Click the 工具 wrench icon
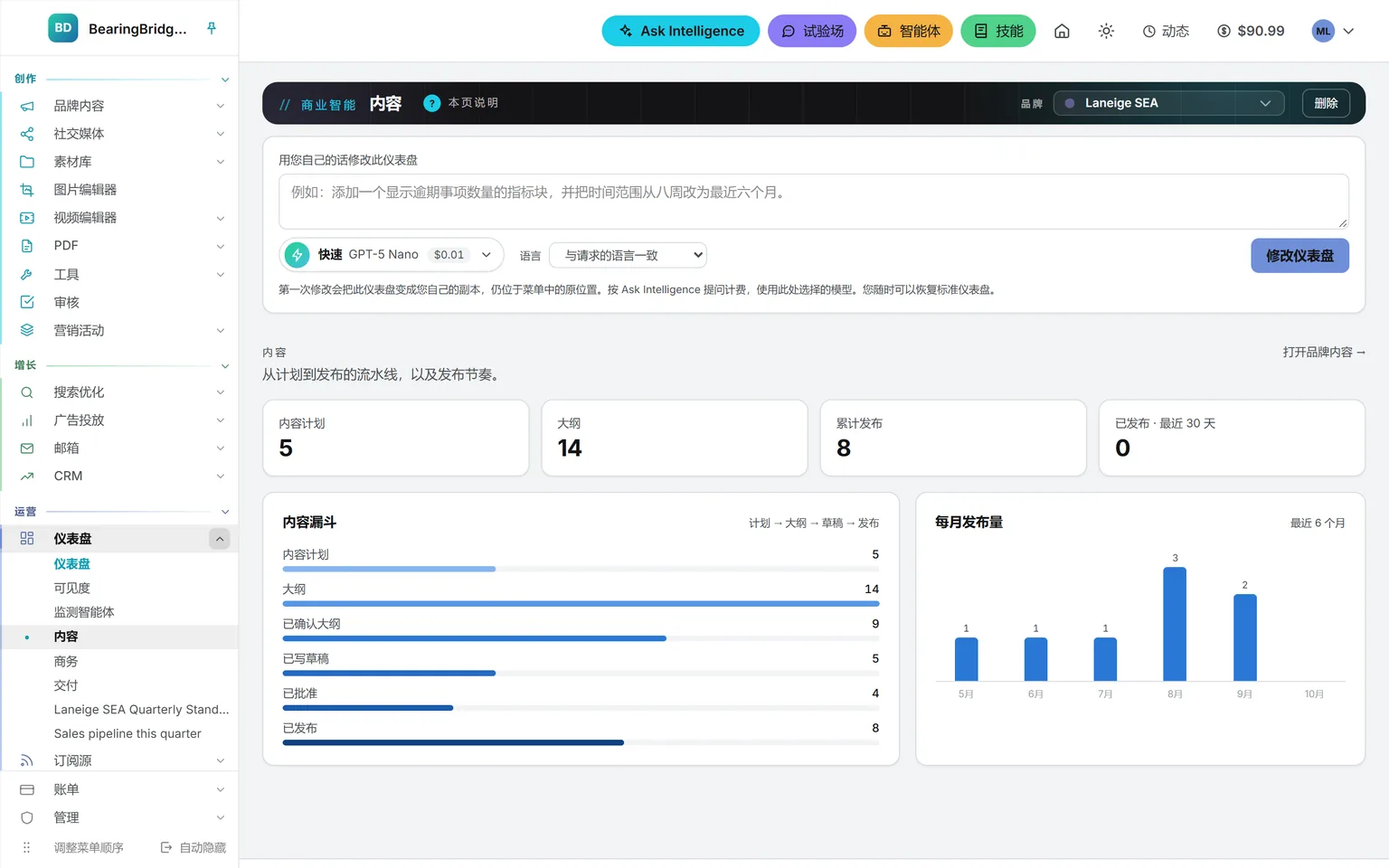Viewport: 1389px width, 868px height. 27,274
